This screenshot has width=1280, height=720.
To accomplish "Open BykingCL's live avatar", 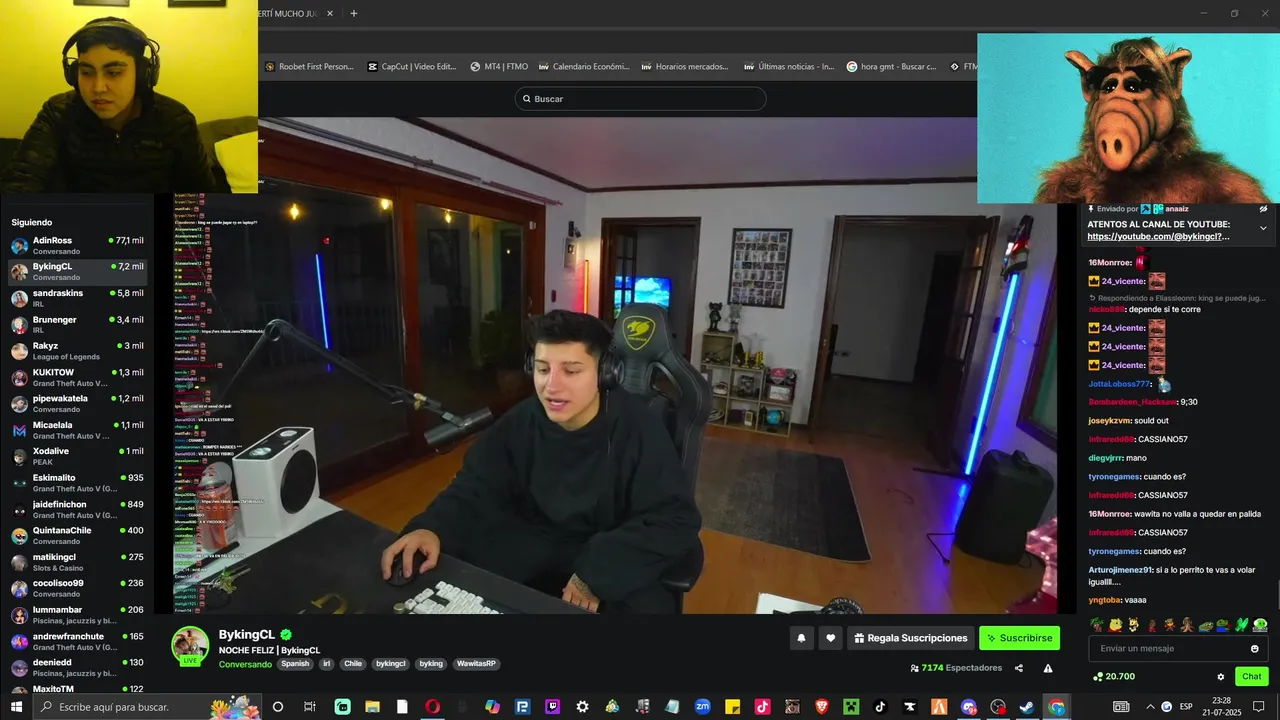I will [190, 645].
